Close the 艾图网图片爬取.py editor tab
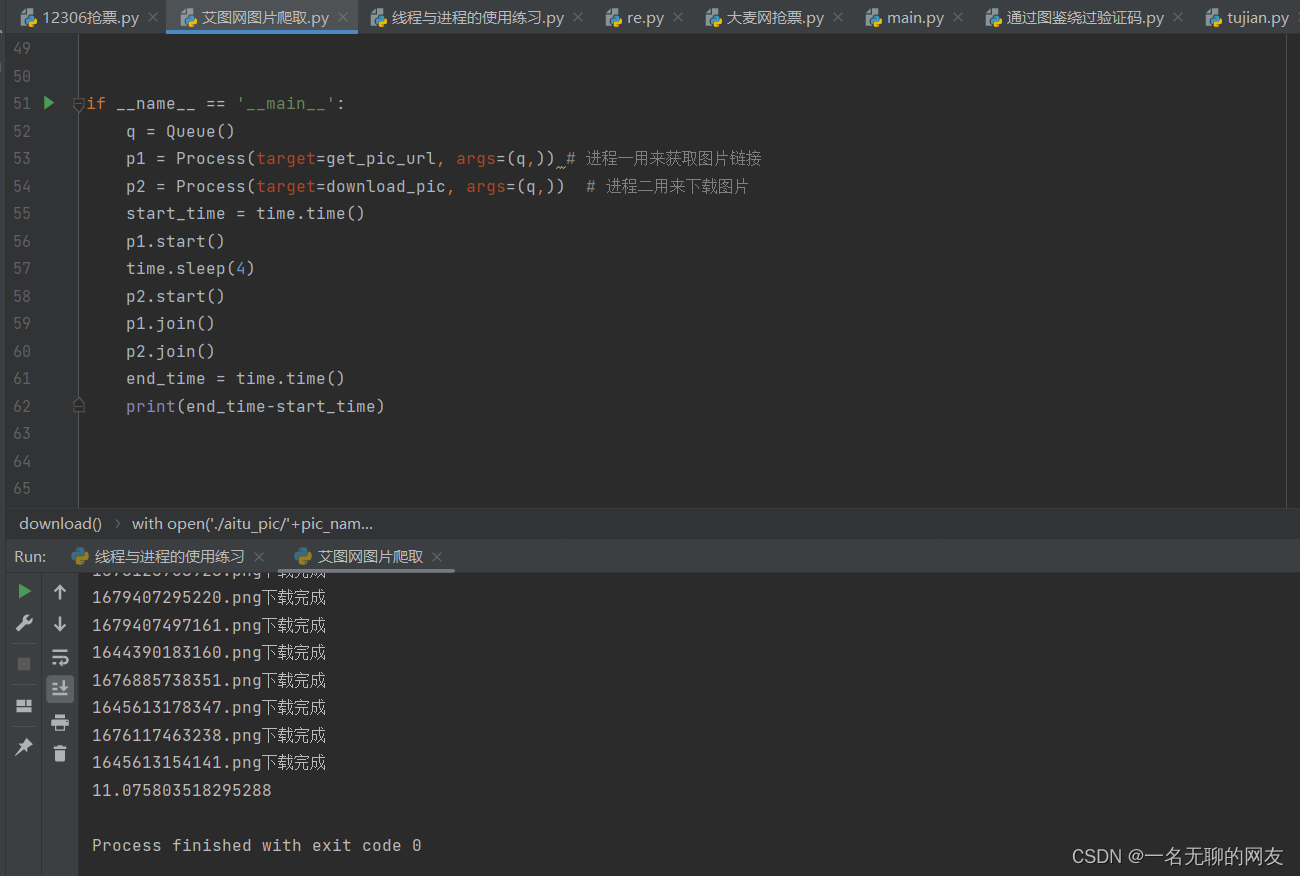1300x876 pixels. coord(343,17)
